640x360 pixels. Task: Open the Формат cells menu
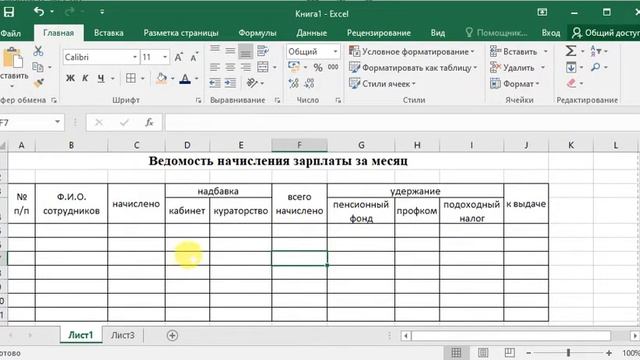tap(515, 84)
